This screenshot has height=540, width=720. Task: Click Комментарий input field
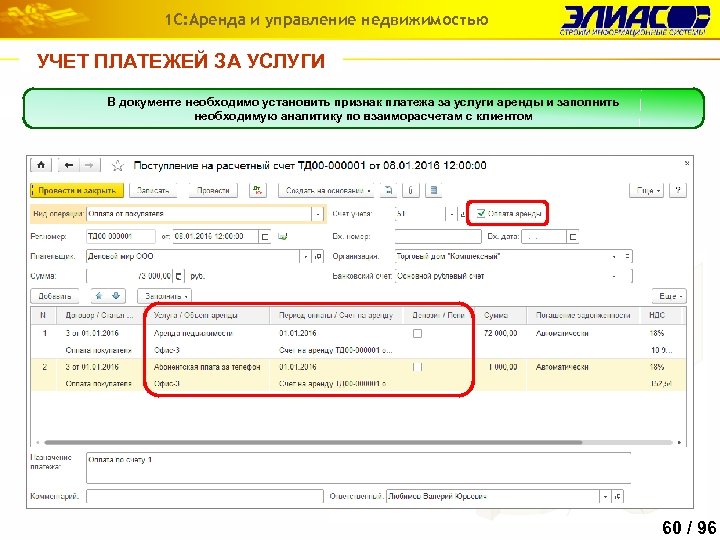pos(205,496)
